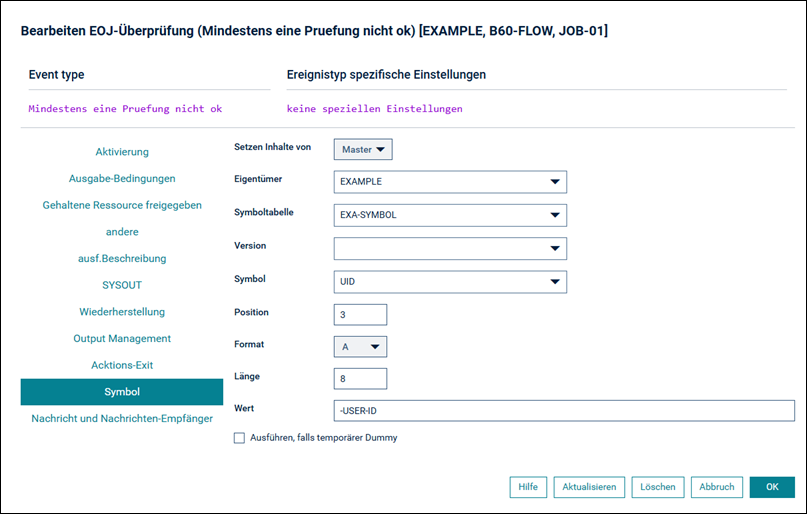Open Nachricht und Nachrichten-Empfänger section
Viewport: 811px width, 516px height.
pyautogui.click(x=122, y=418)
